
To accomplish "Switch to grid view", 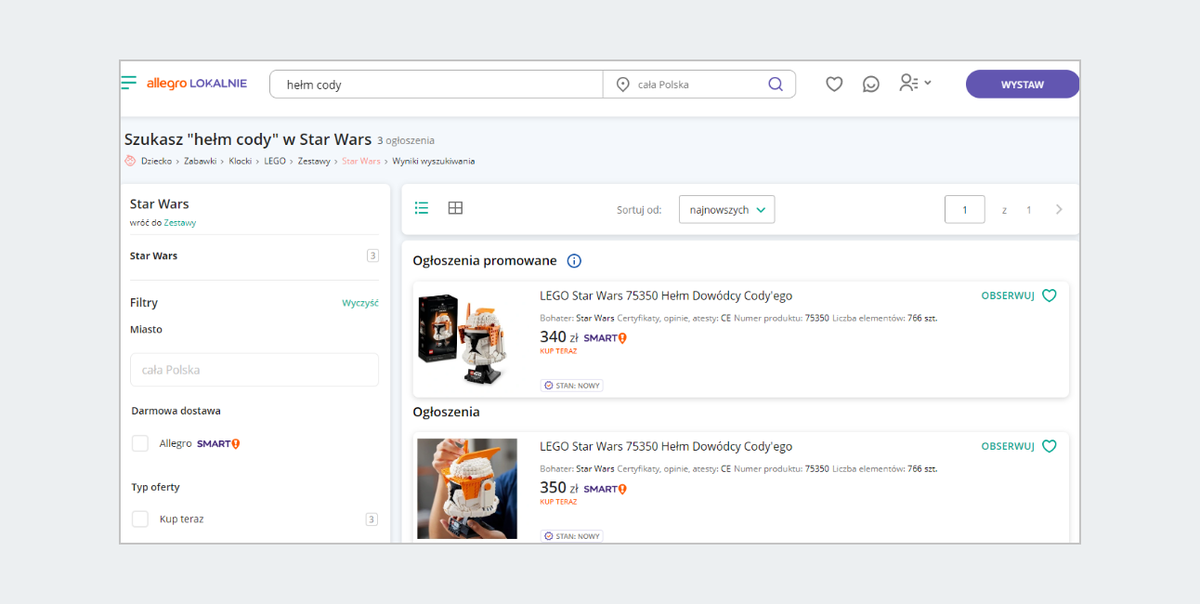I will click(455, 208).
